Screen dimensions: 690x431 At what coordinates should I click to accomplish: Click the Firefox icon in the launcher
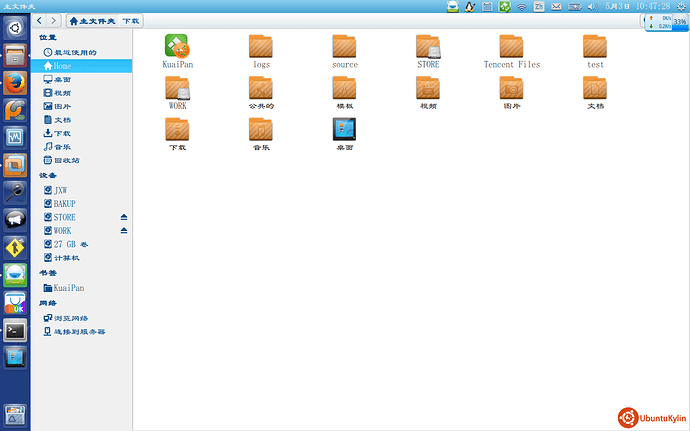click(x=15, y=82)
